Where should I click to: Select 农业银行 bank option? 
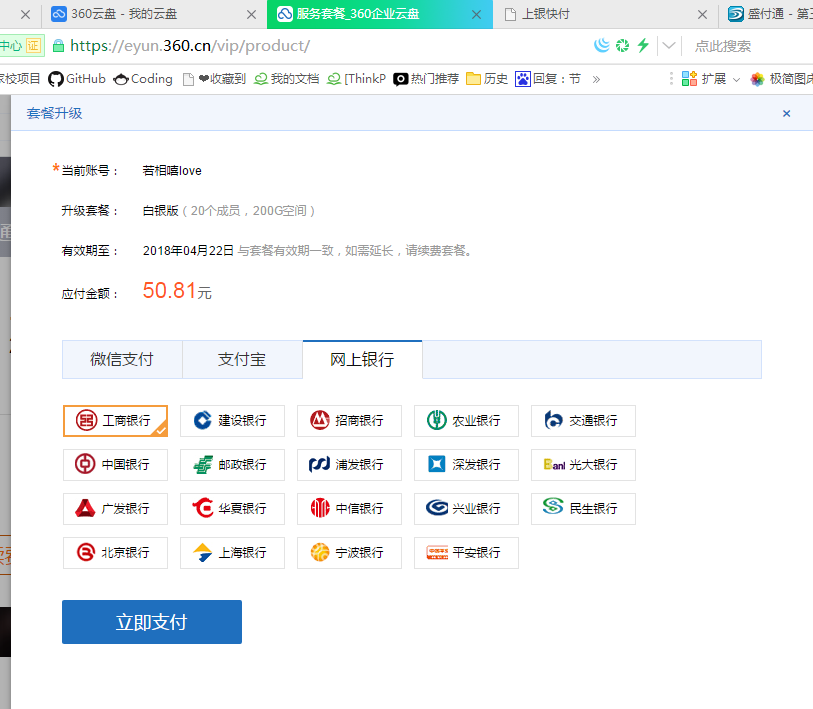466,421
